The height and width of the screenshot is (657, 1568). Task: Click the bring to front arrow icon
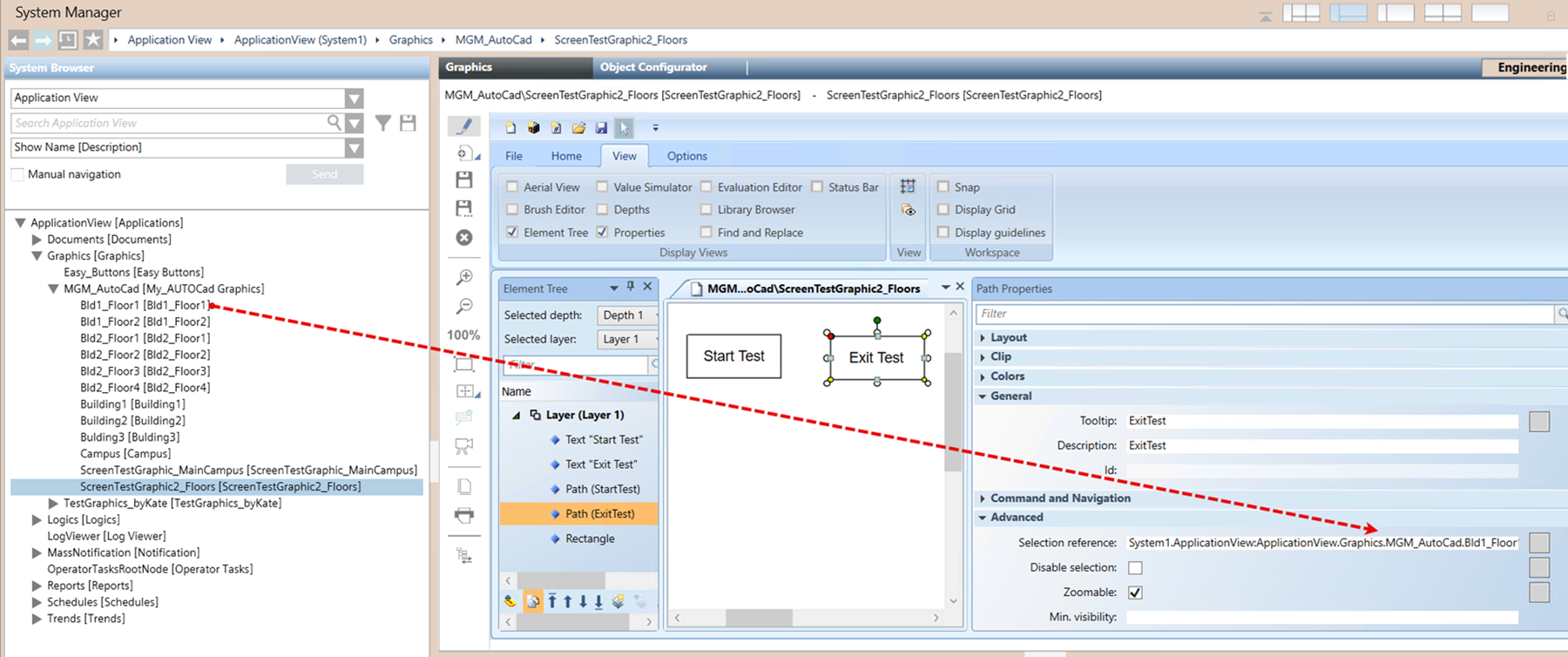(x=552, y=601)
